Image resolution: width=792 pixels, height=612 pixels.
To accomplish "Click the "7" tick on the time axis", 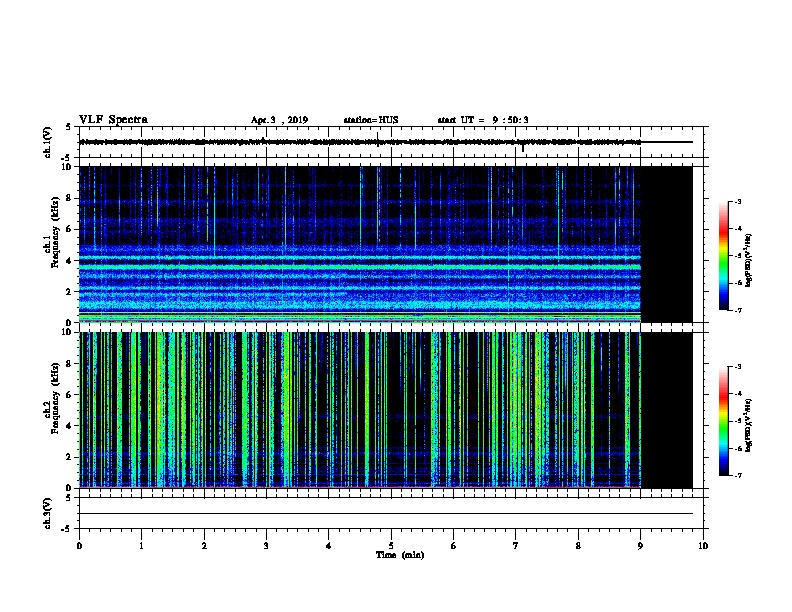I will [x=516, y=546].
